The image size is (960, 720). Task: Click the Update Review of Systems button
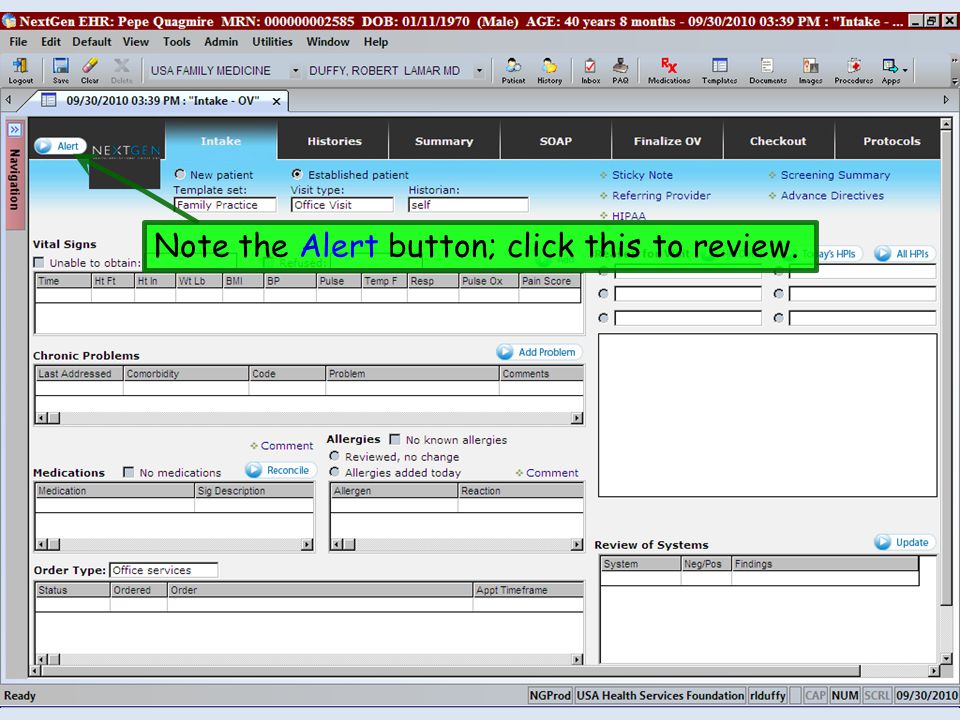click(904, 542)
